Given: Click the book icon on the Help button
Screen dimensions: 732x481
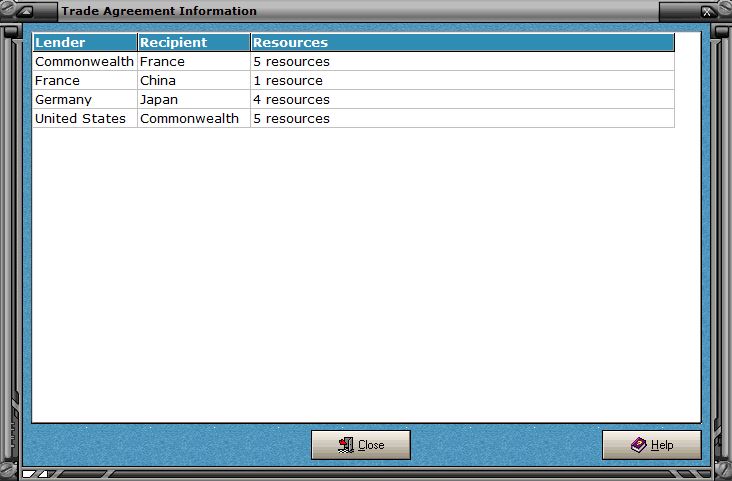Looking at the screenshot, I should tap(638, 445).
